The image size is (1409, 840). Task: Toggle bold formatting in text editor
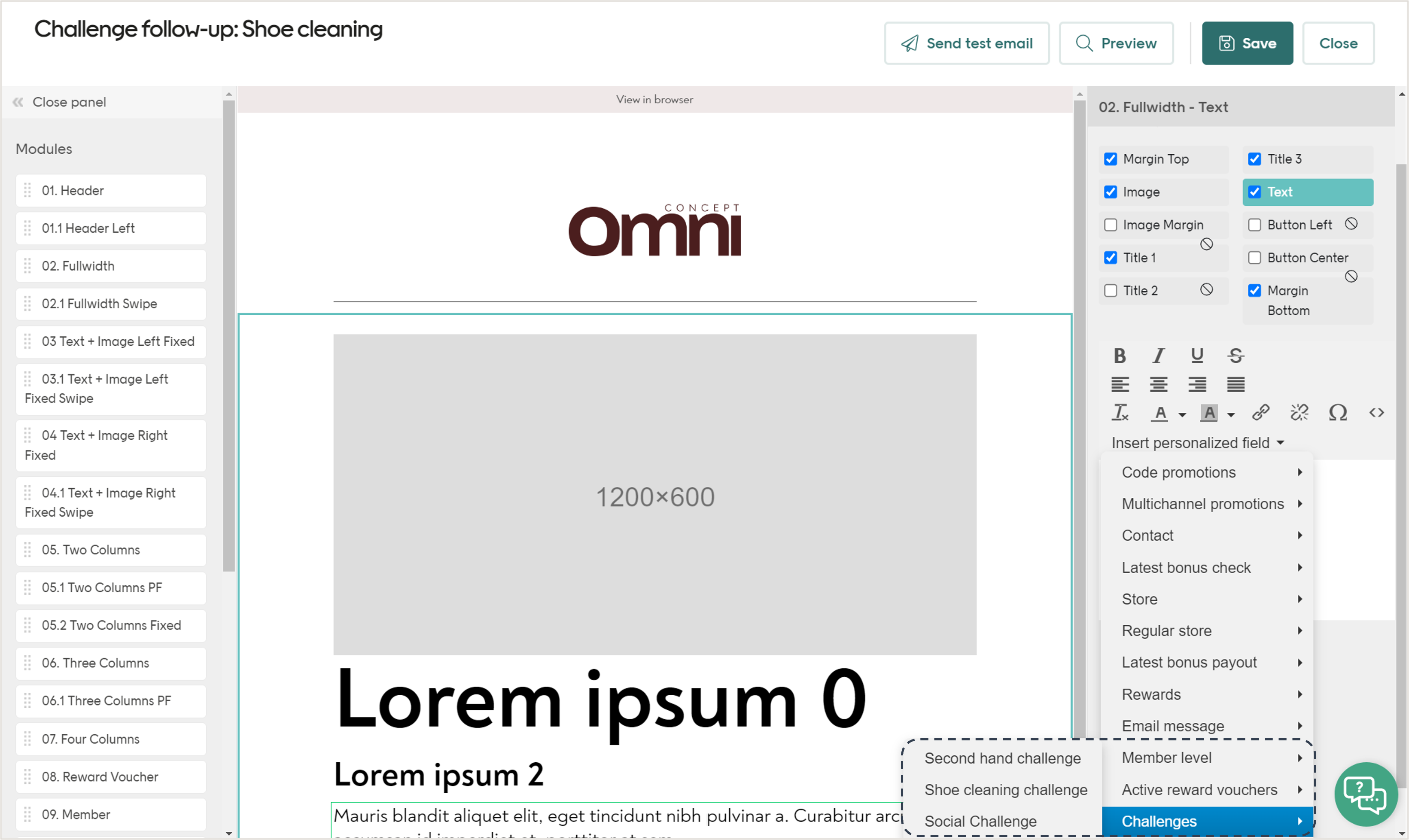[1119, 356]
